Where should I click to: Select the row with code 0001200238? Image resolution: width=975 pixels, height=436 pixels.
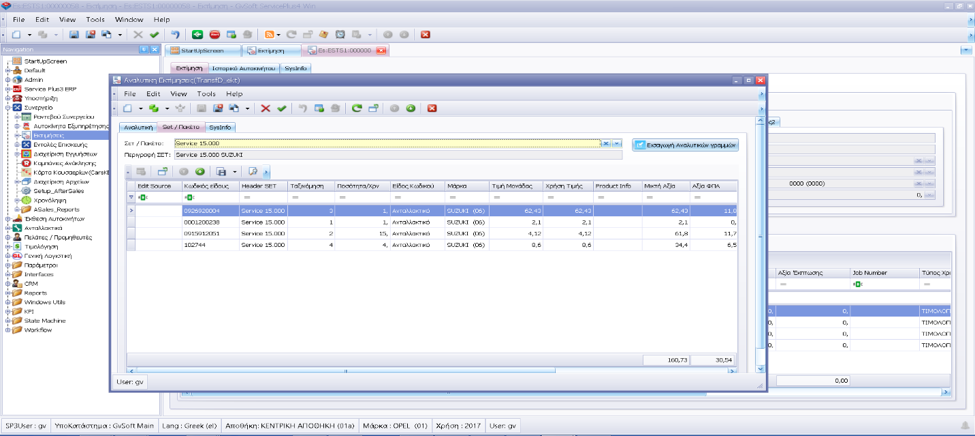(201, 222)
